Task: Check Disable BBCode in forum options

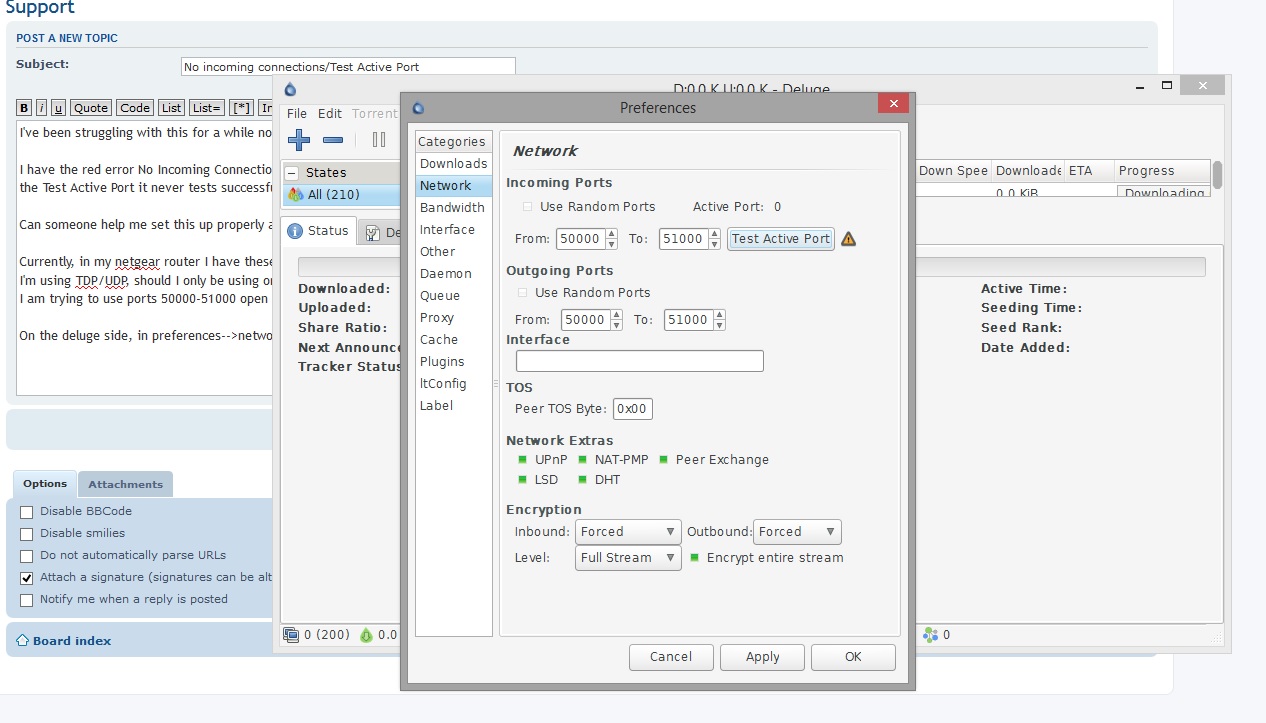Action: click(x=27, y=512)
